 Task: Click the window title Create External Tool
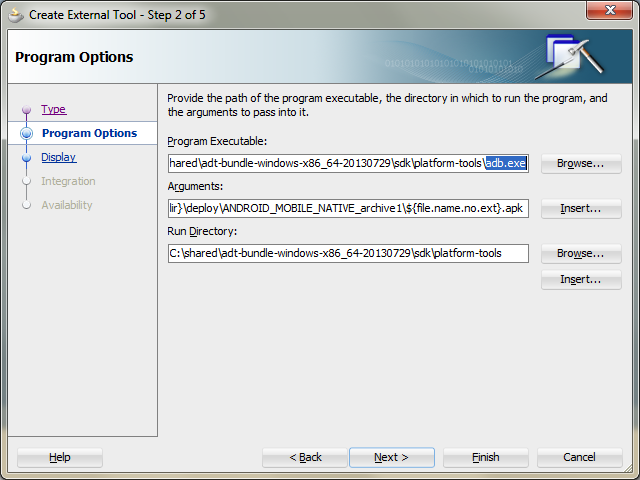tap(118, 15)
